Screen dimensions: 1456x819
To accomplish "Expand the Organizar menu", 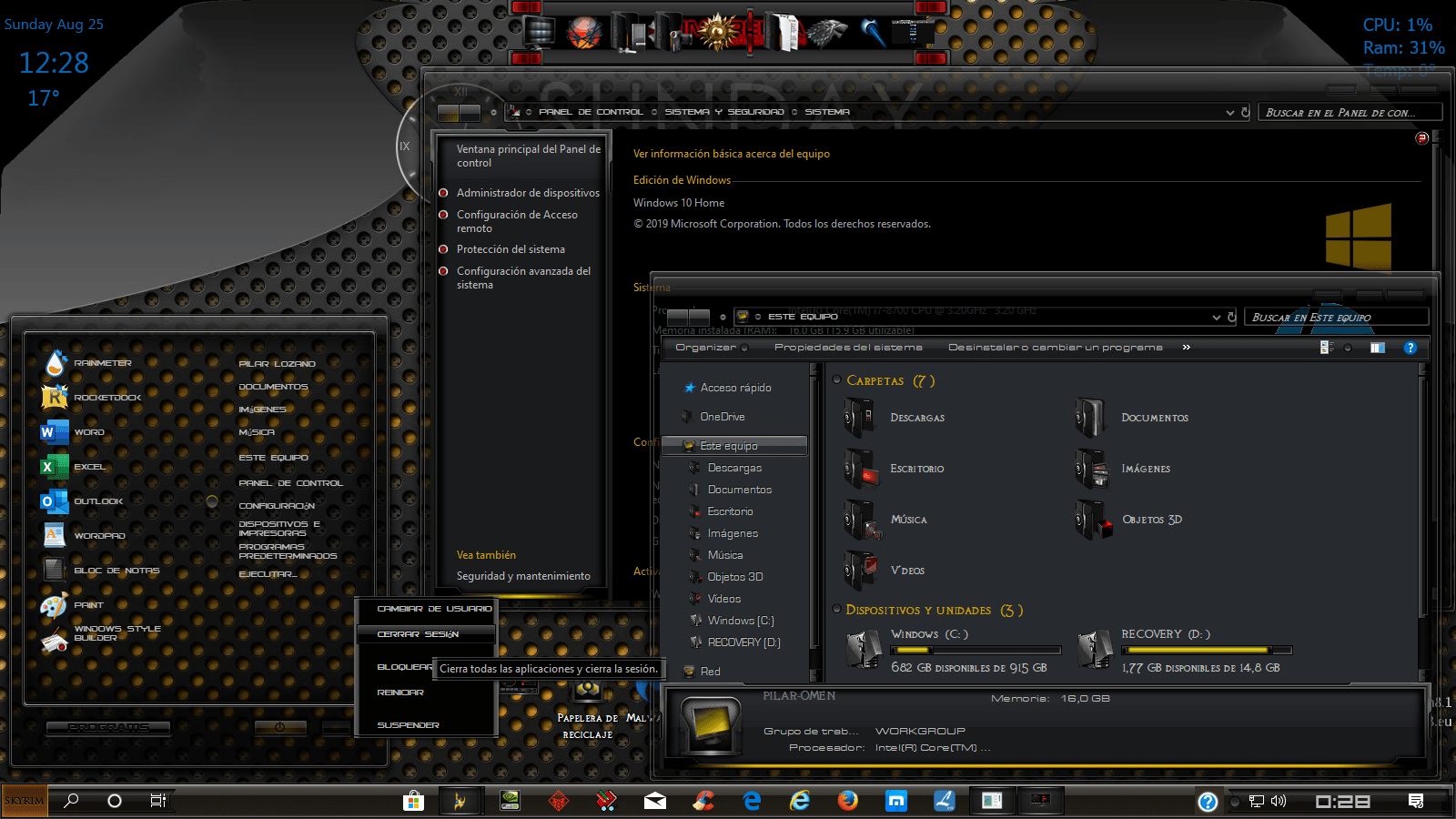I will 712,348.
